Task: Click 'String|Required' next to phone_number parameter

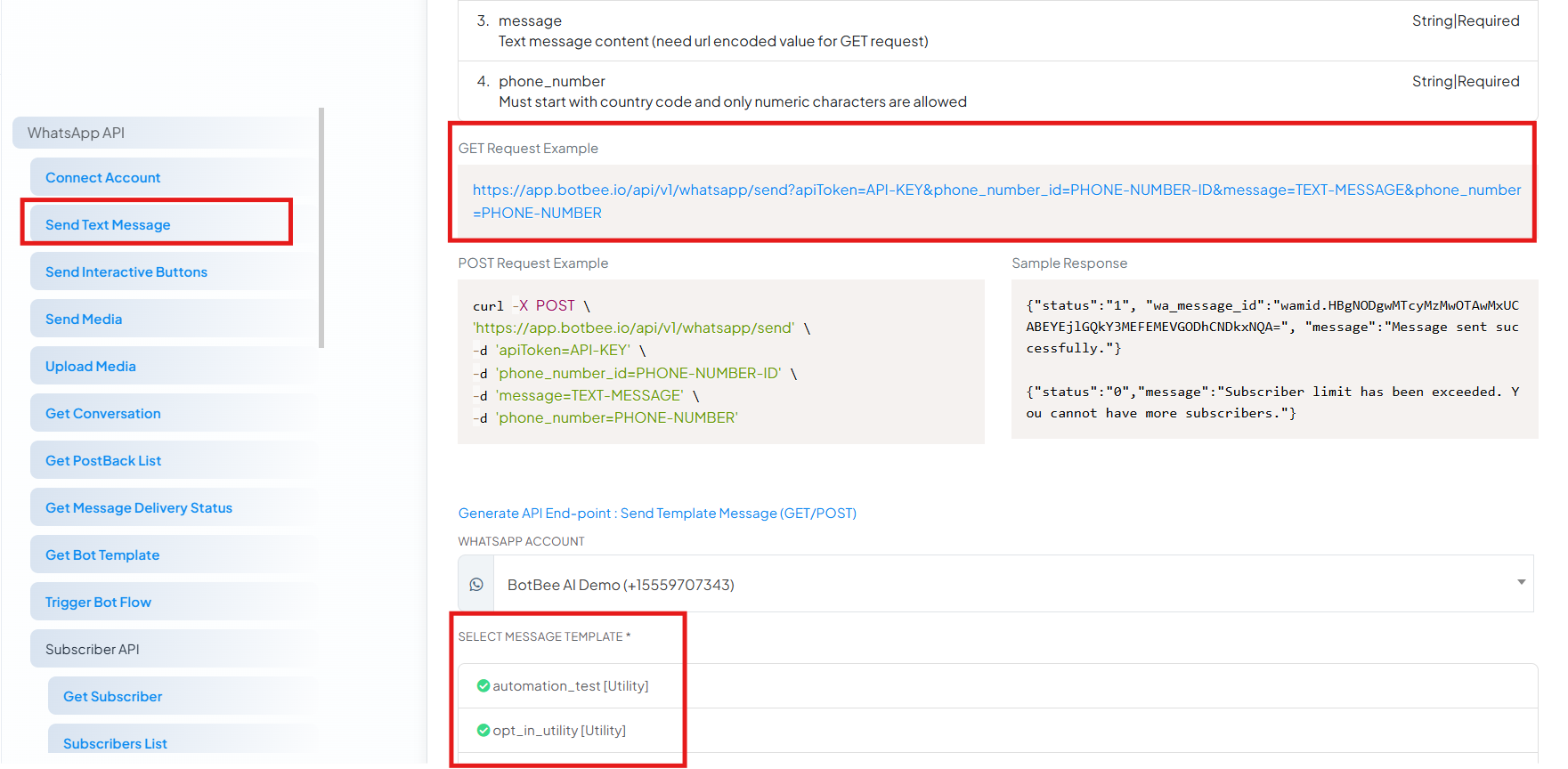Action: (x=1466, y=81)
